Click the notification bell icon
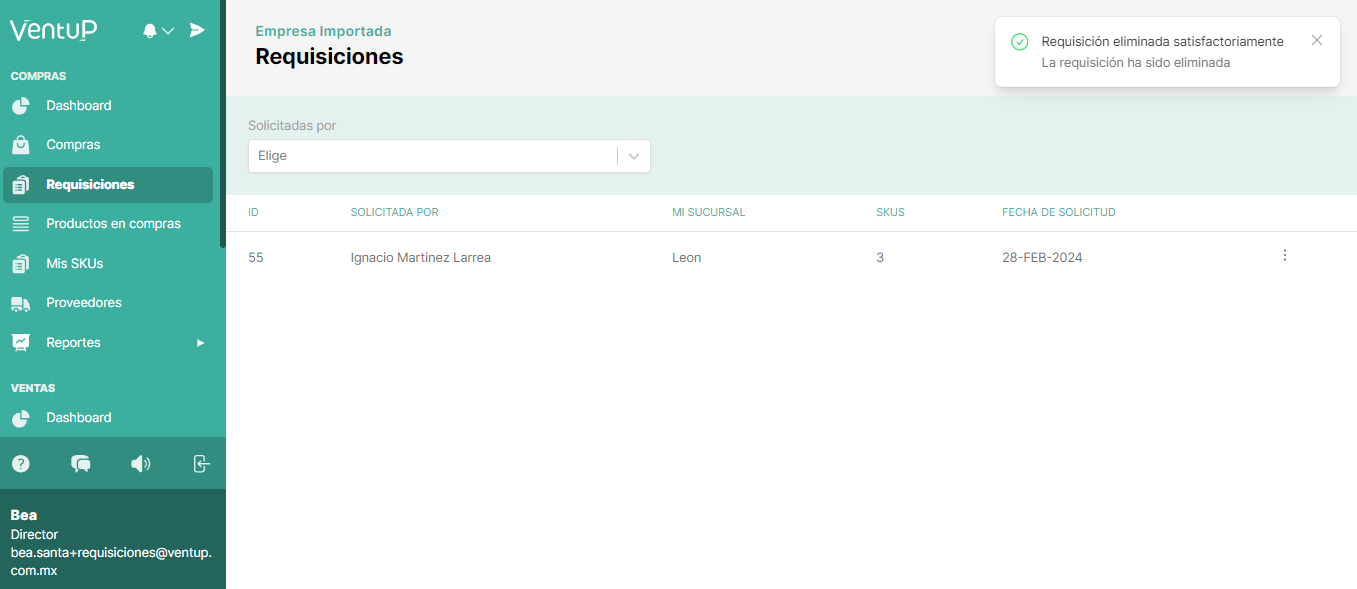Image resolution: width=1357 pixels, height=589 pixels. coord(150,31)
